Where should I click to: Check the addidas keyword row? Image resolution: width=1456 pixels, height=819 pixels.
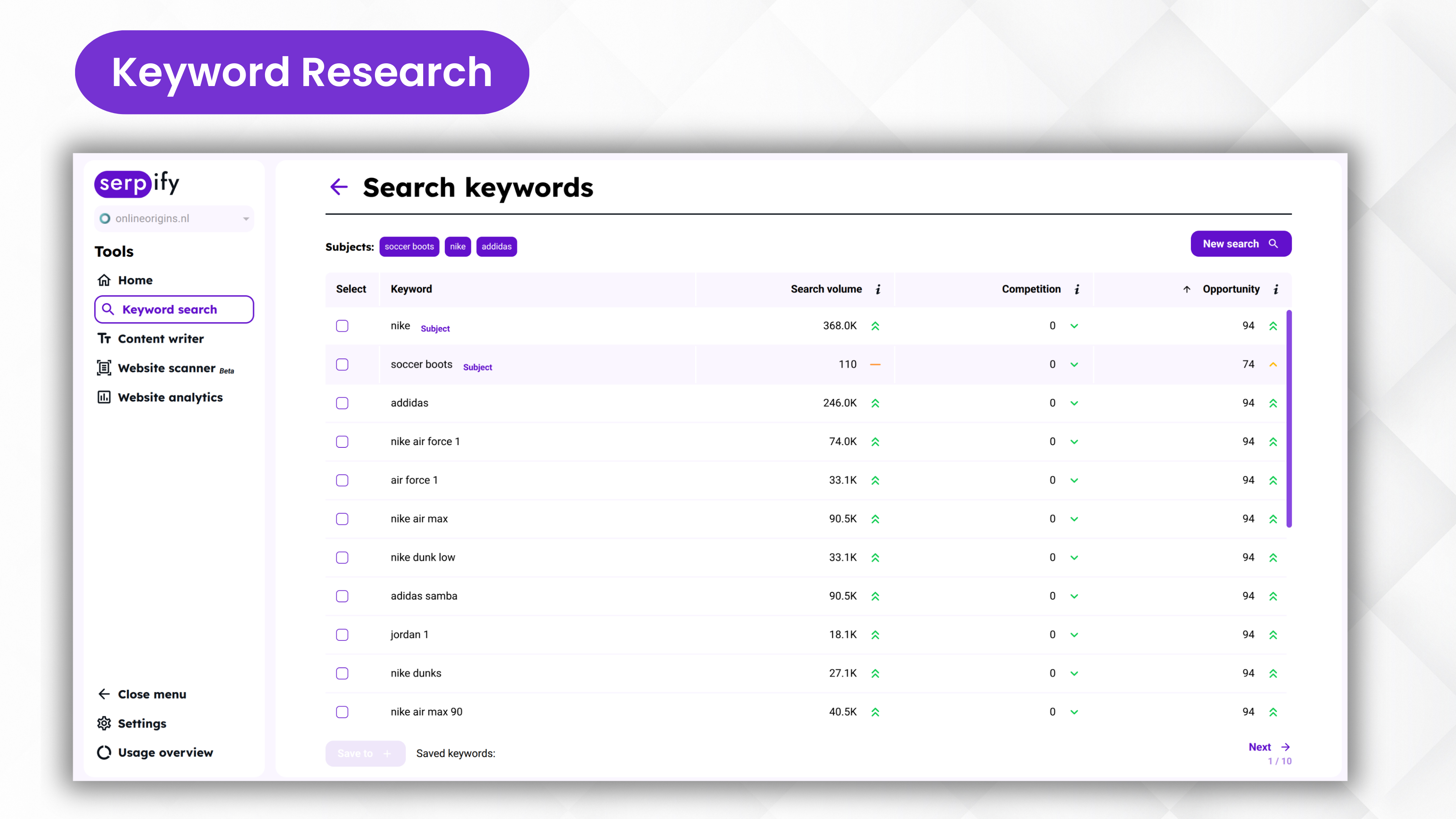coord(342,403)
